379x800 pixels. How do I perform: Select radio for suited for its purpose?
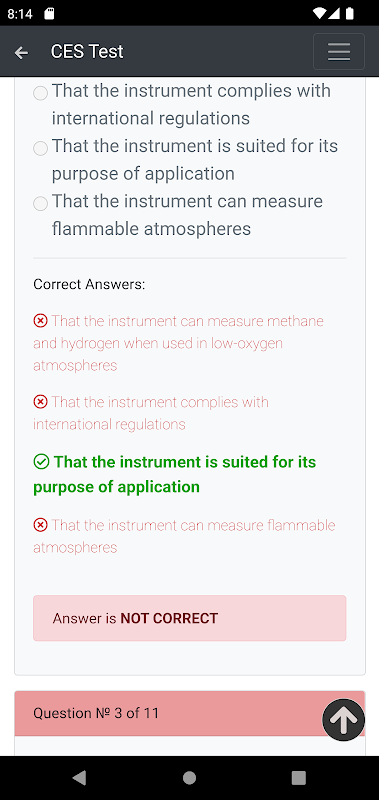[40, 148]
